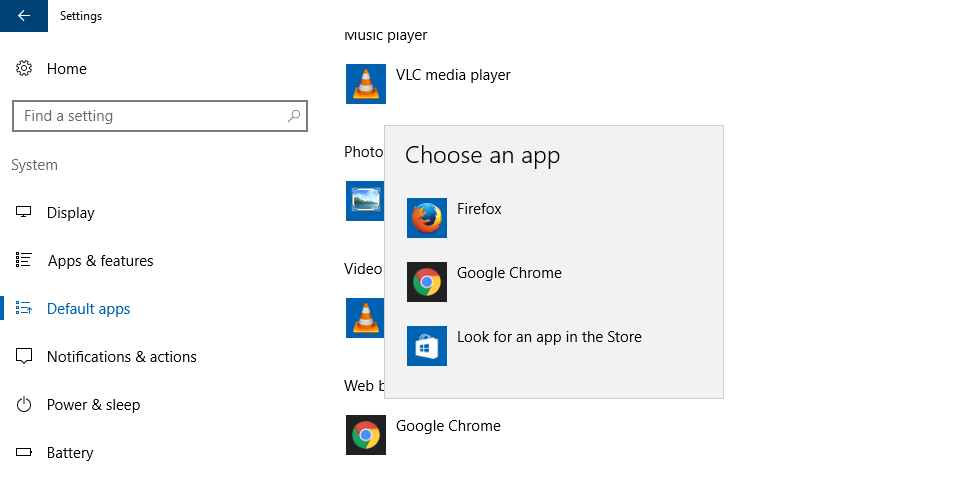Viewport: 963px width, 481px height.
Task: Click Look for an app in the Store
Action: pyautogui.click(x=549, y=337)
